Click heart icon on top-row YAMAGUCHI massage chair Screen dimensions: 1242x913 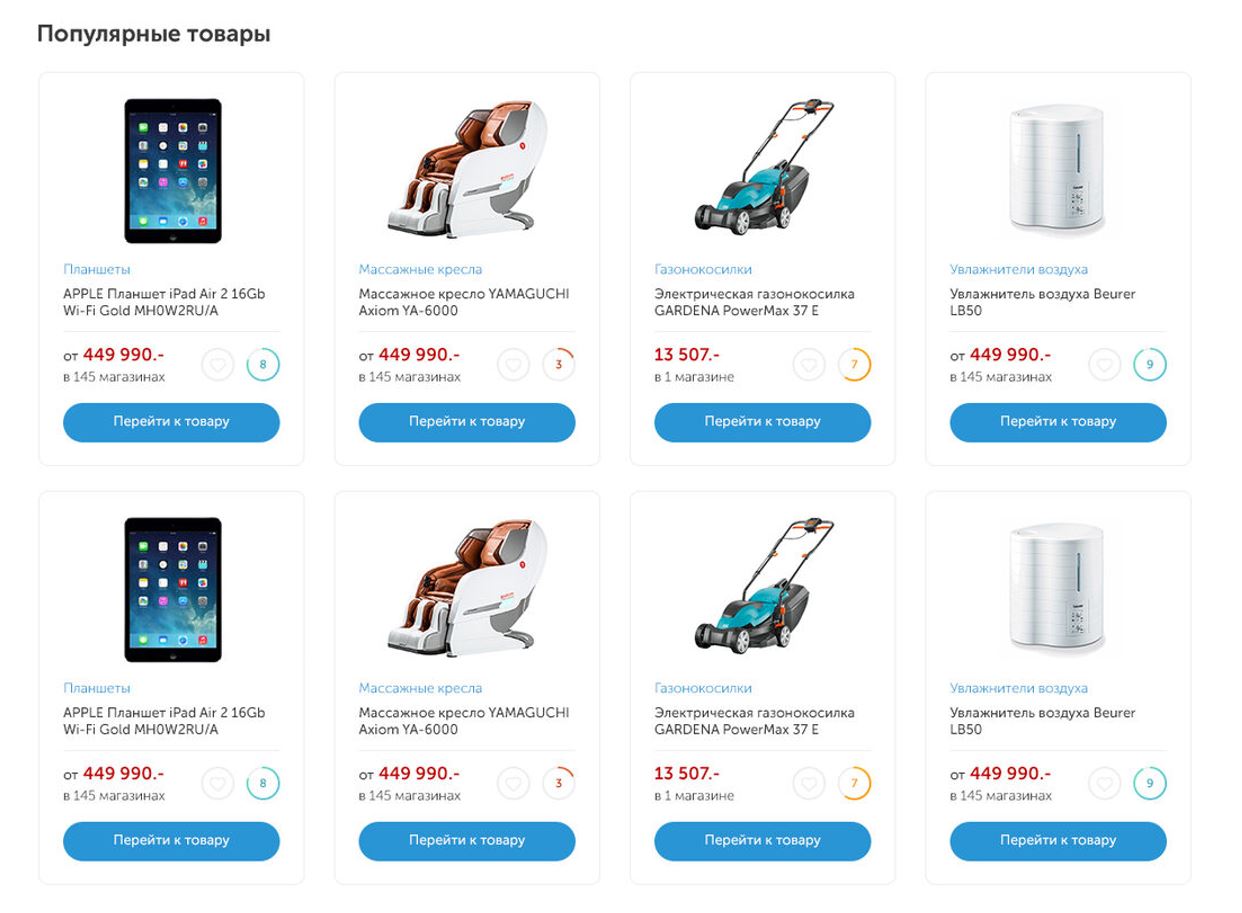click(514, 365)
